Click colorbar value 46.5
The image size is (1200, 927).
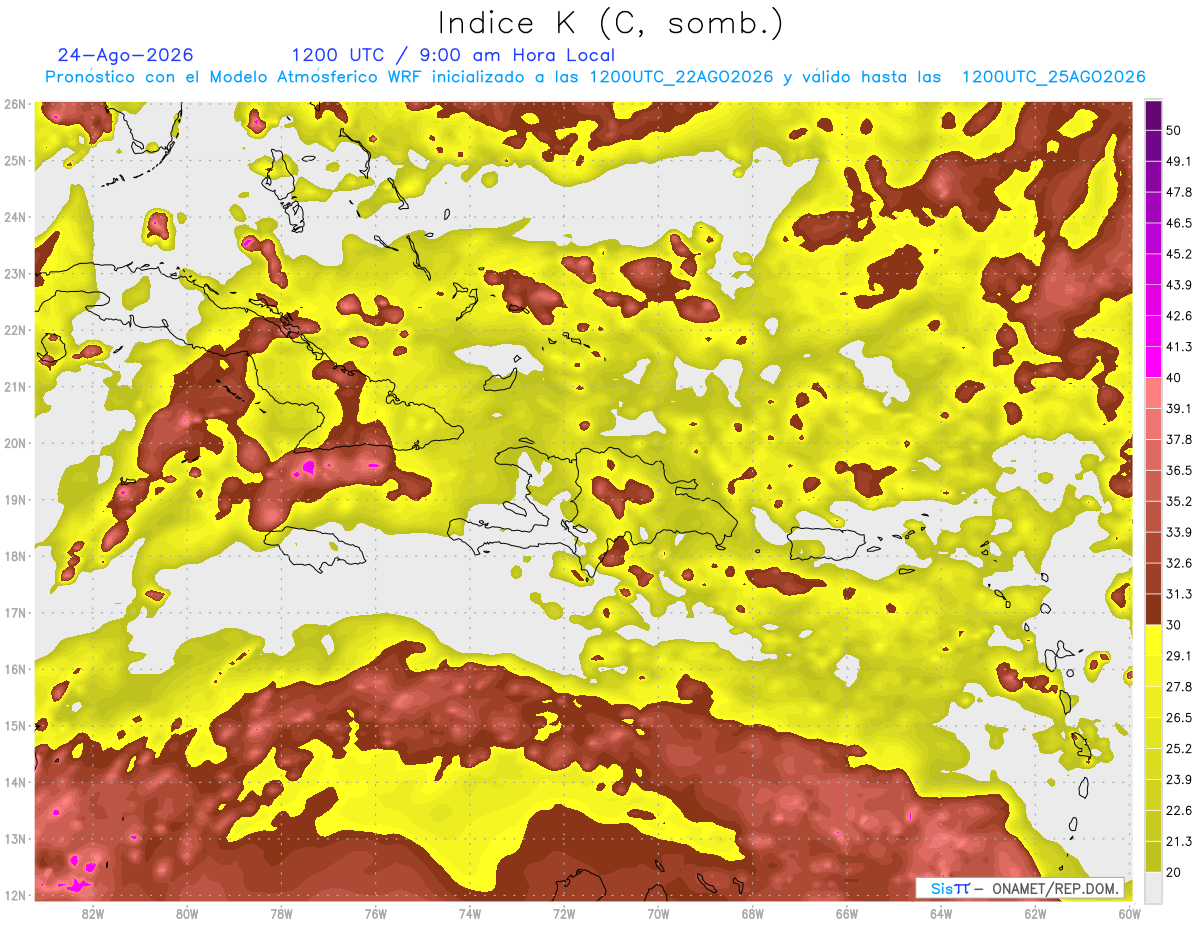[x=1179, y=223]
